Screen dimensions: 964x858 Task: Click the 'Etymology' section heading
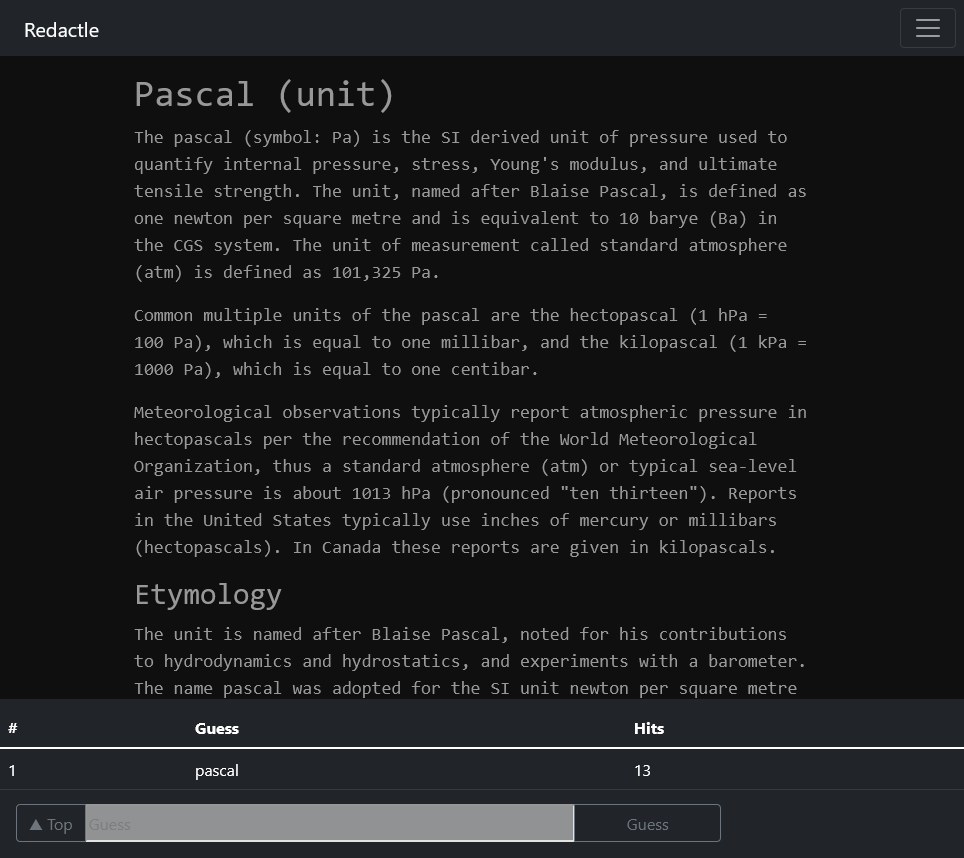(x=208, y=594)
